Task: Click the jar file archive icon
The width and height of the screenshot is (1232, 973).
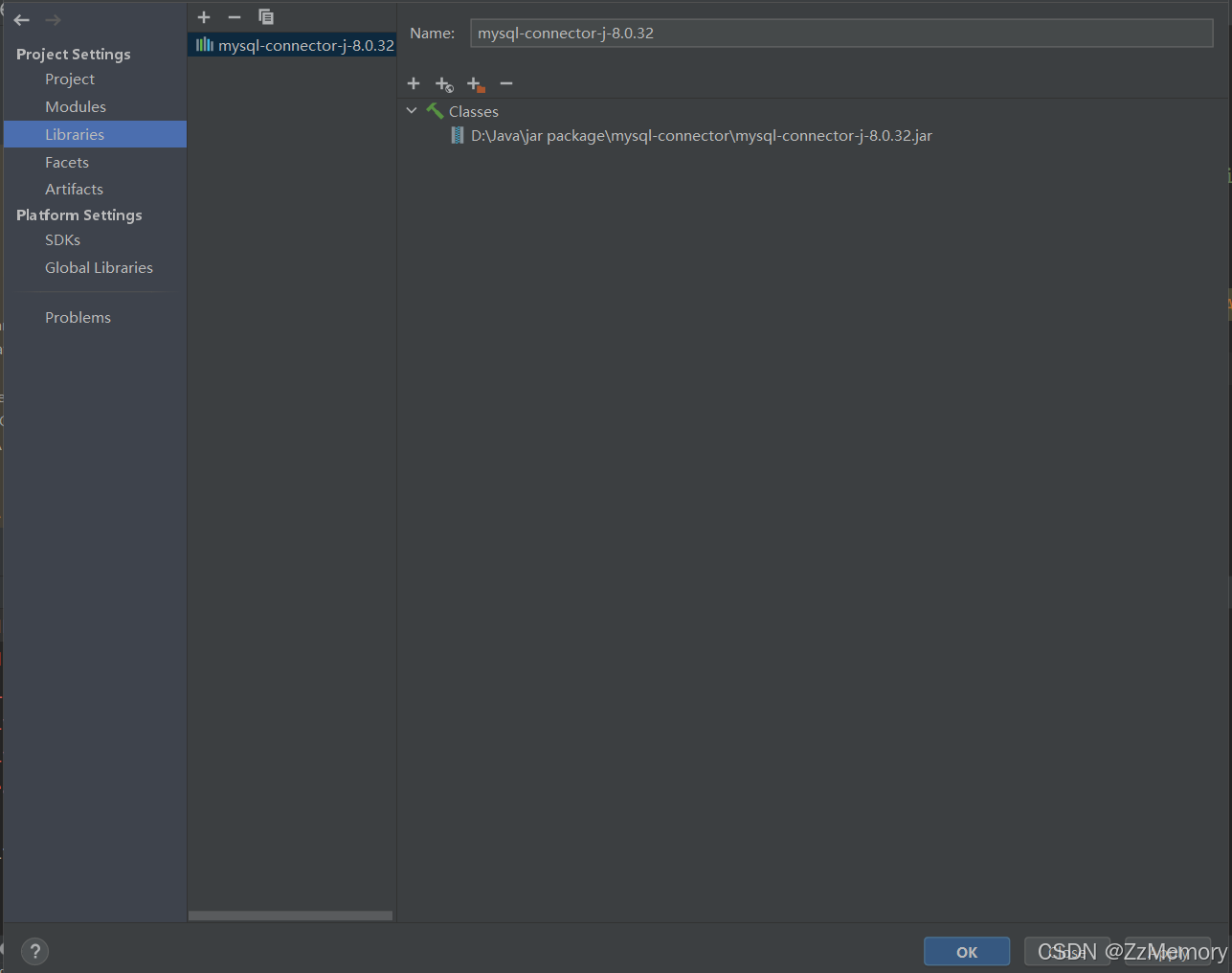Action: tap(458, 136)
